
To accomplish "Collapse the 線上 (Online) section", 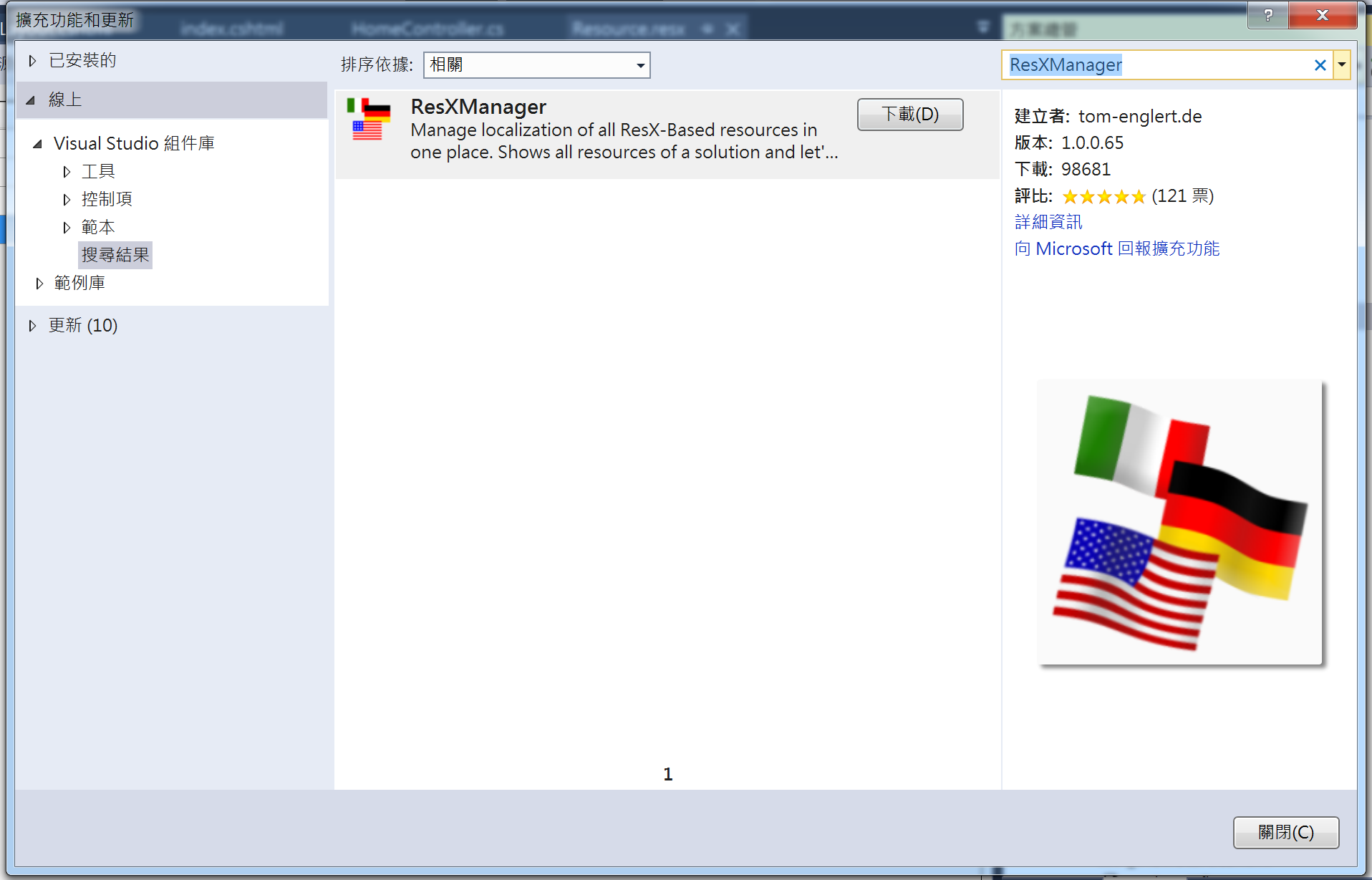I will [31, 100].
